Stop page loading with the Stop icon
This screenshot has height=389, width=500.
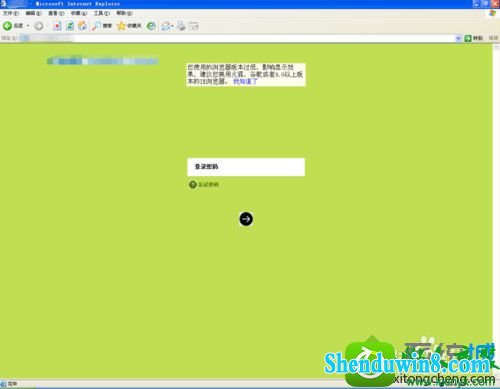click(x=57, y=26)
